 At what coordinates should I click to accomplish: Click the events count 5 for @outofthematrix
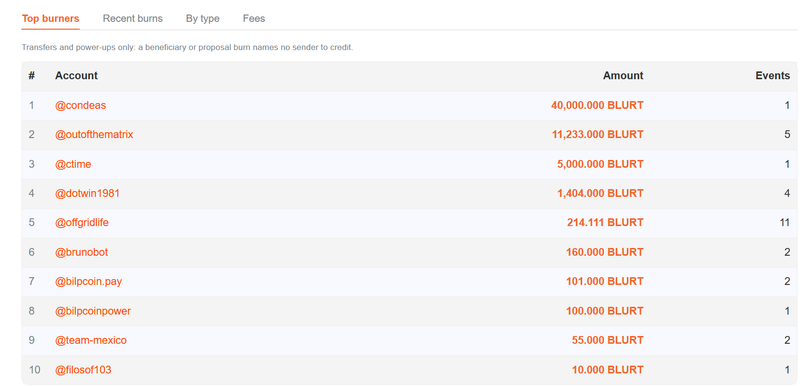coord(787,135)
